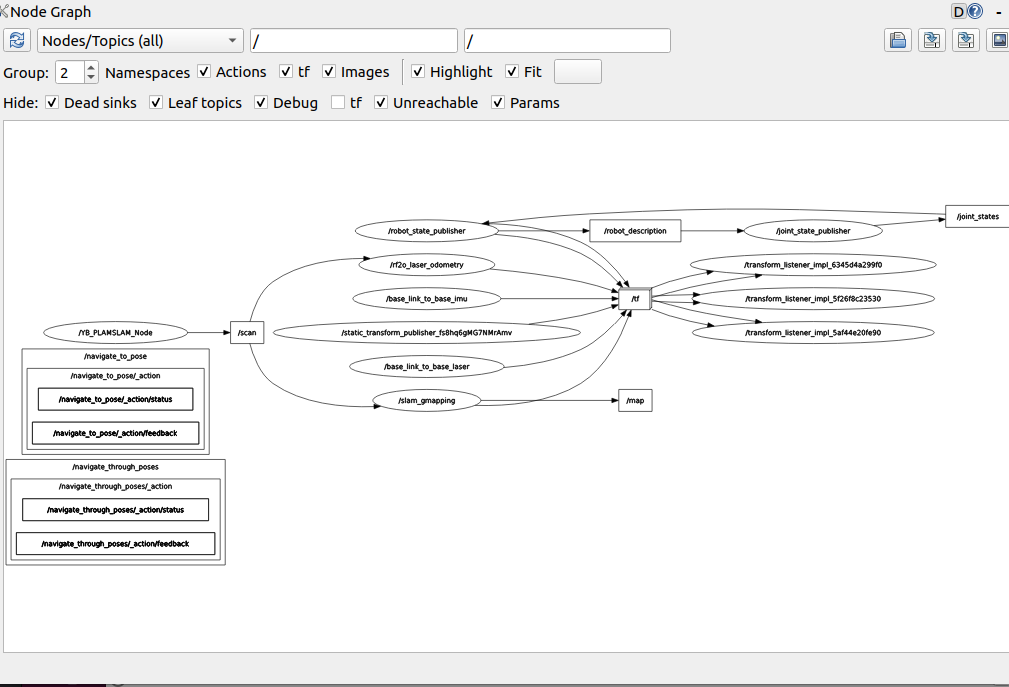The width and height of the screenshot is (1009, 687).
Task: Toggle the Images grouping checkbox
Action: tap(329, 72)
